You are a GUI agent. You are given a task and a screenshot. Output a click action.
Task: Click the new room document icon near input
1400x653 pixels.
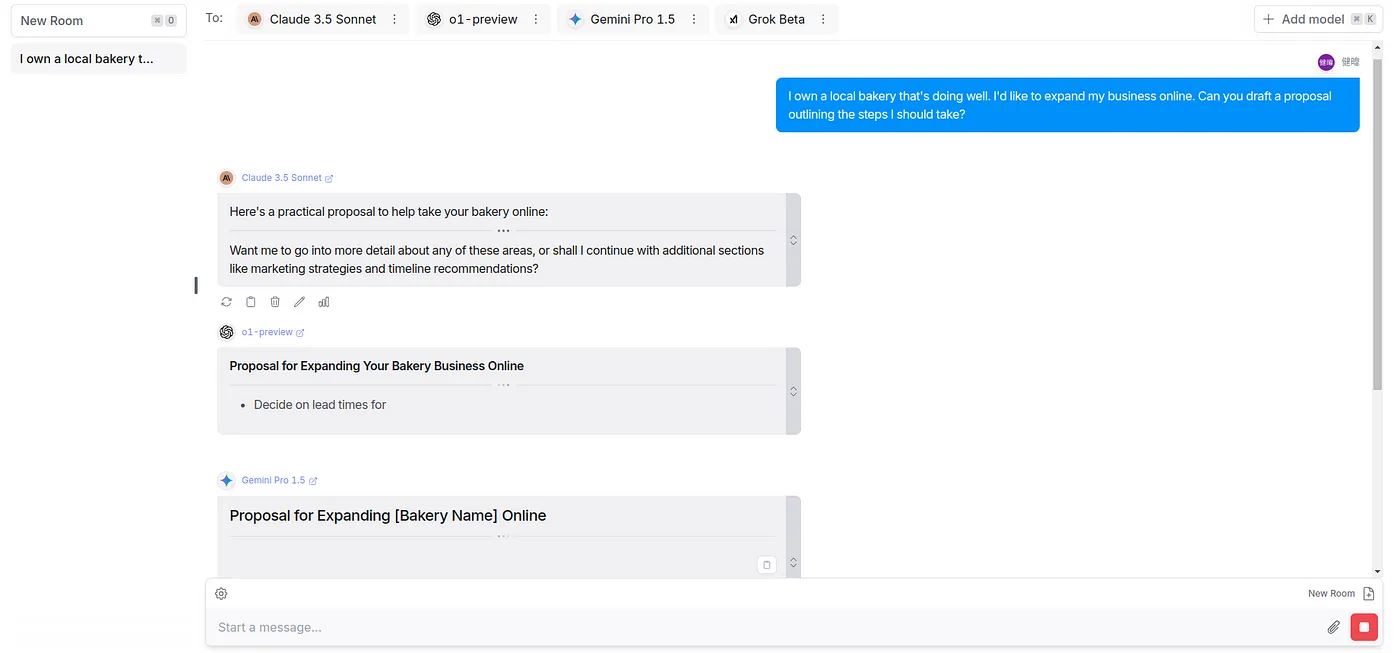[x=1369, y=594]
